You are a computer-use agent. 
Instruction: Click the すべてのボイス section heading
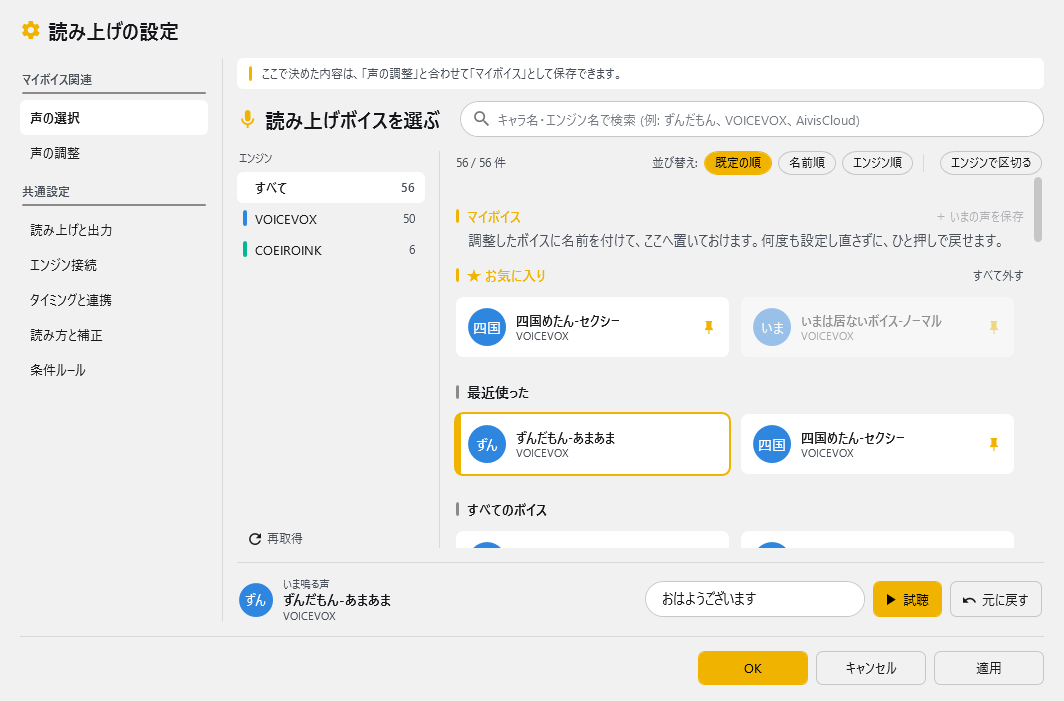point(506,510)
